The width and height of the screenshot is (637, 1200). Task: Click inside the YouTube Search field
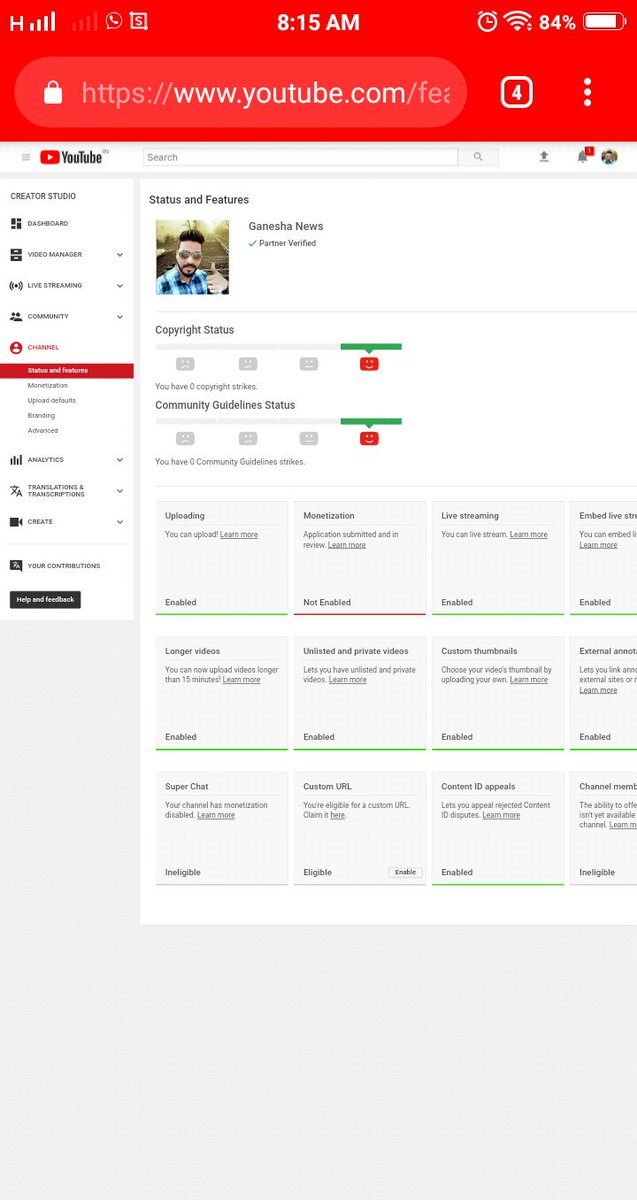pyautogui.click(x=301, y=157)
